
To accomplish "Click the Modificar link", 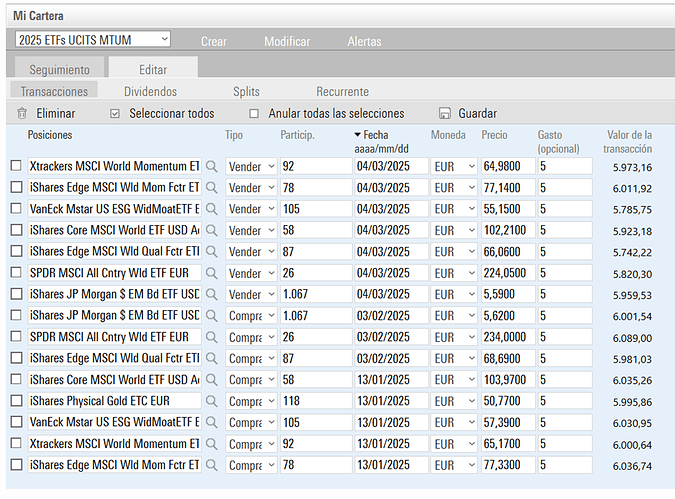I will click(287, 41).
